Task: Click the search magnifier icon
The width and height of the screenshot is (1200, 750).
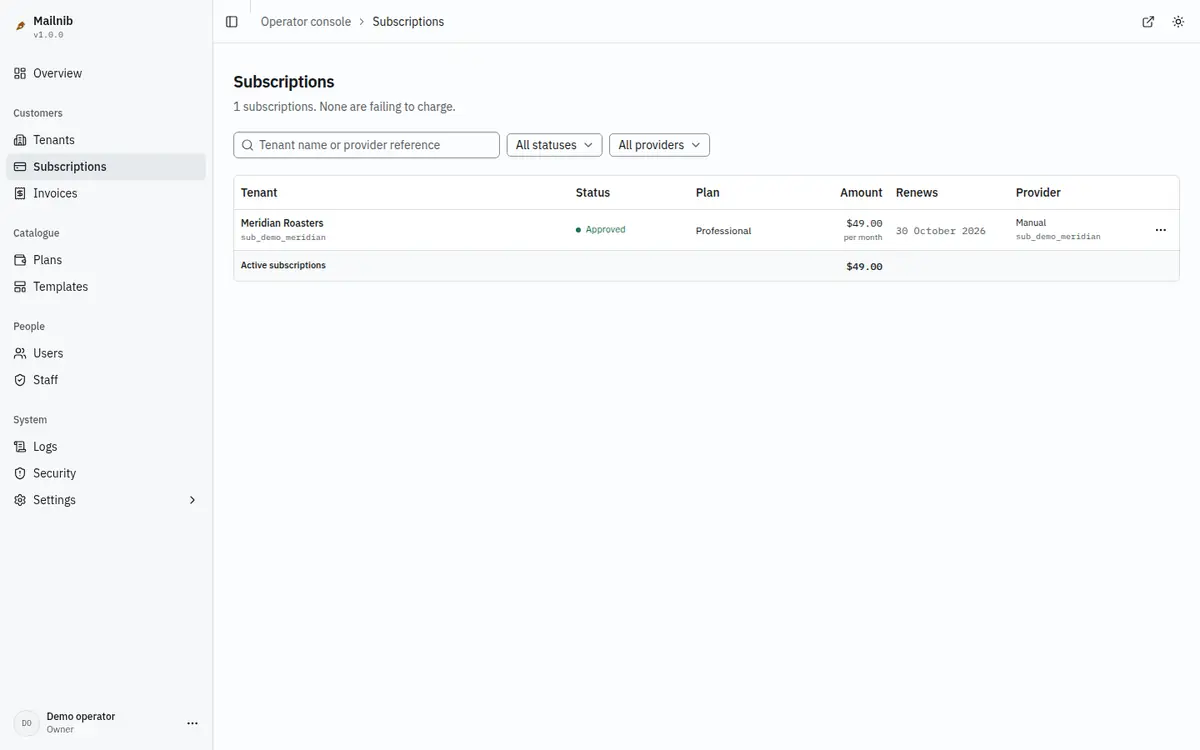Action: tap(248, 145)
